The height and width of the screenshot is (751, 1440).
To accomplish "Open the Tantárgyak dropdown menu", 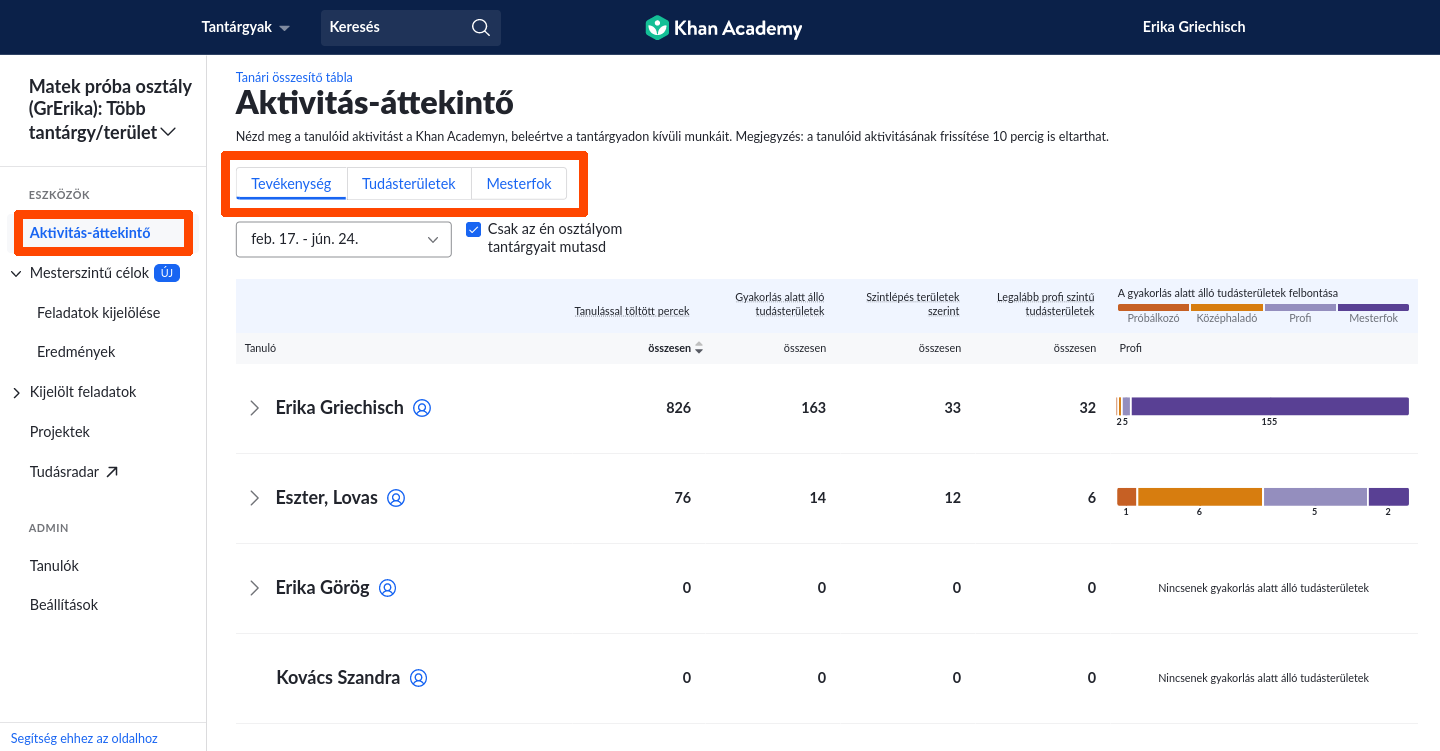I will (245, 28).
